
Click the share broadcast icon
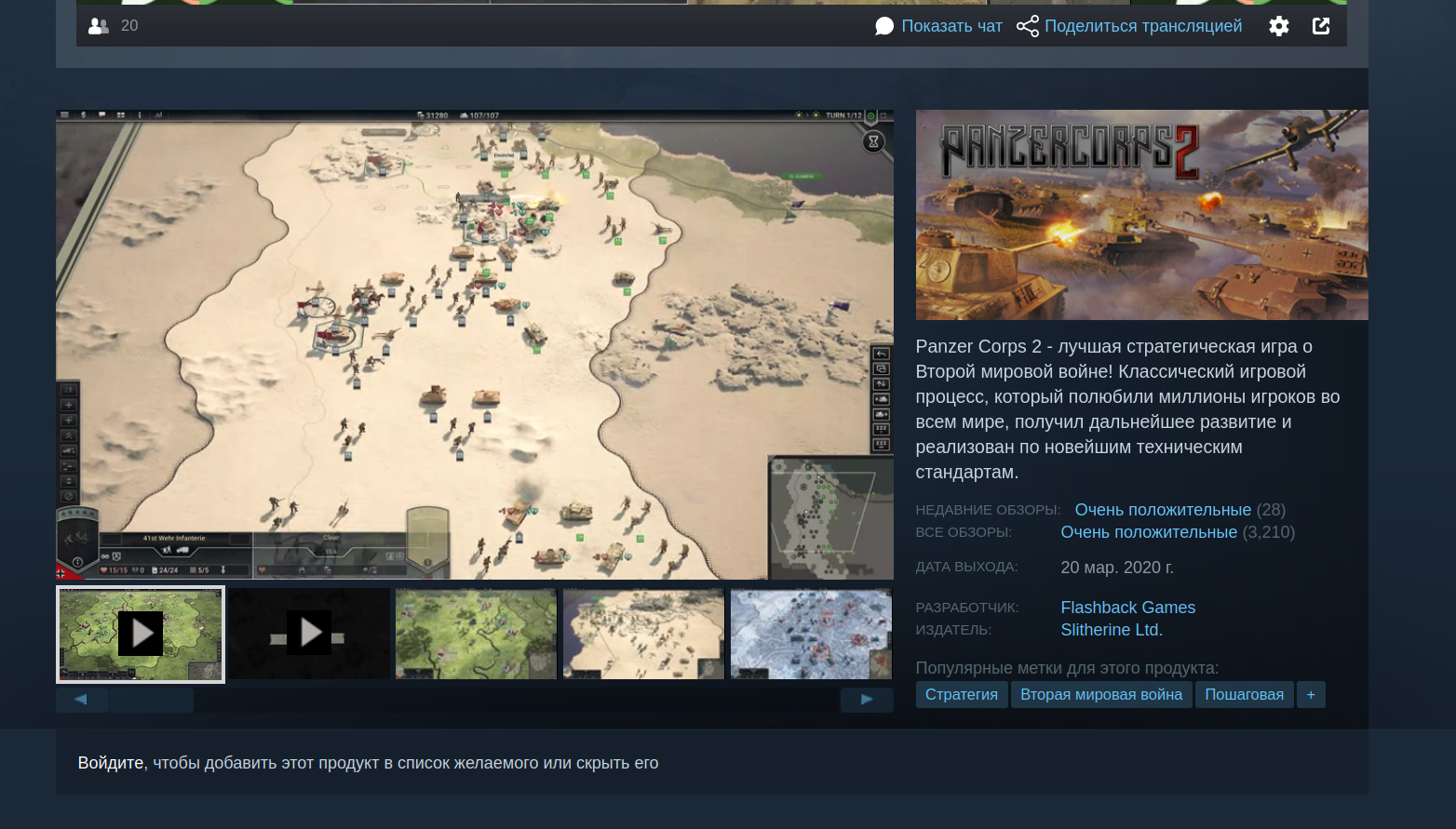tap(1028, 26)
